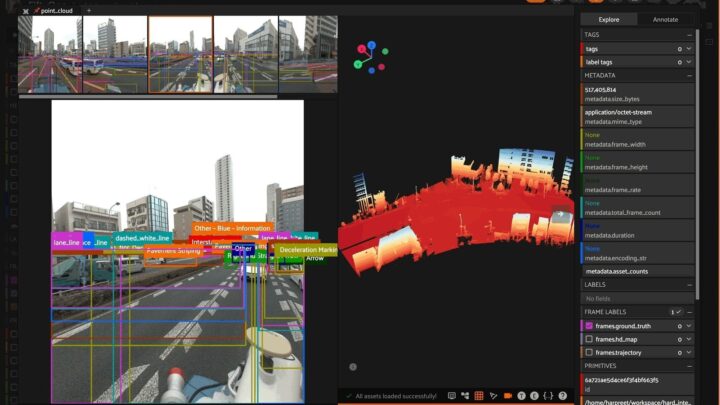Click the metadata.encoding_str field

tap(638, 253)
